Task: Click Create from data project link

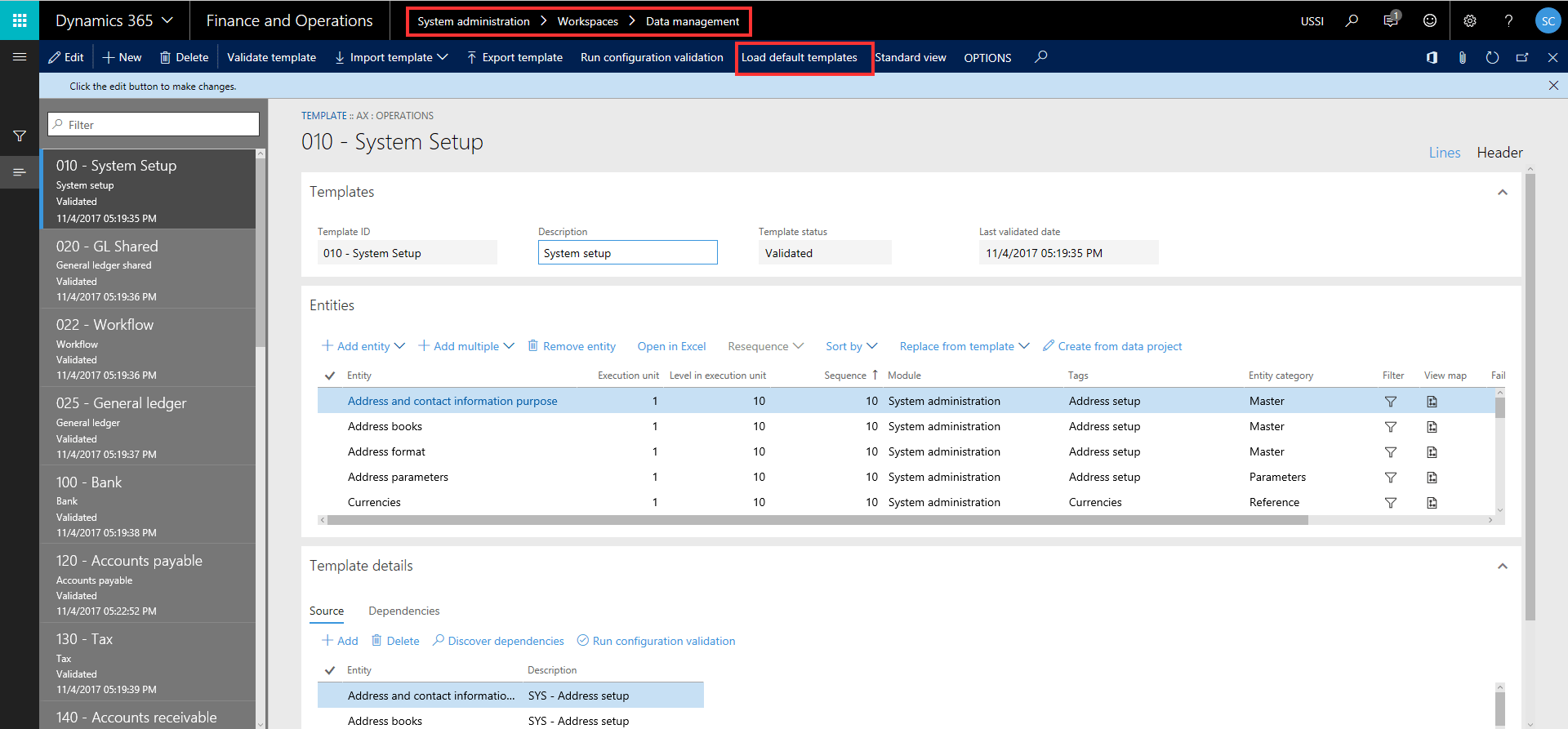Action: pos(1112,346)
